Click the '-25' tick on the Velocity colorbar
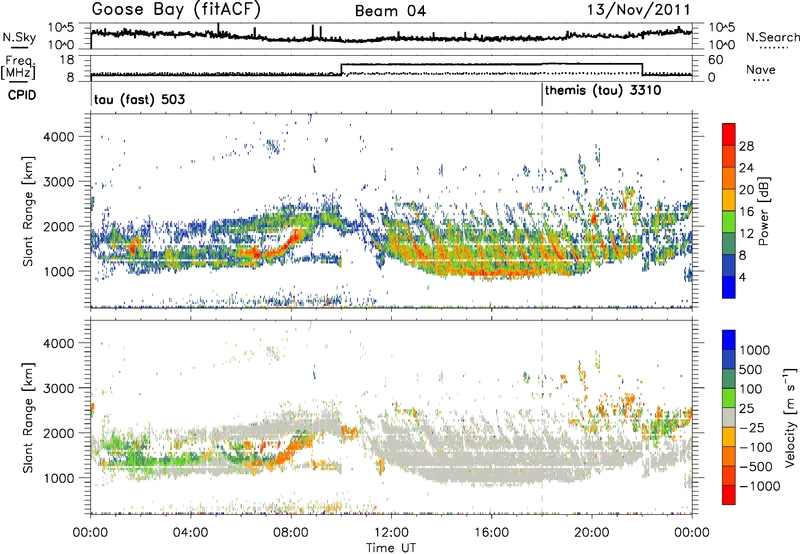800x554 pixels. point(753,427)
